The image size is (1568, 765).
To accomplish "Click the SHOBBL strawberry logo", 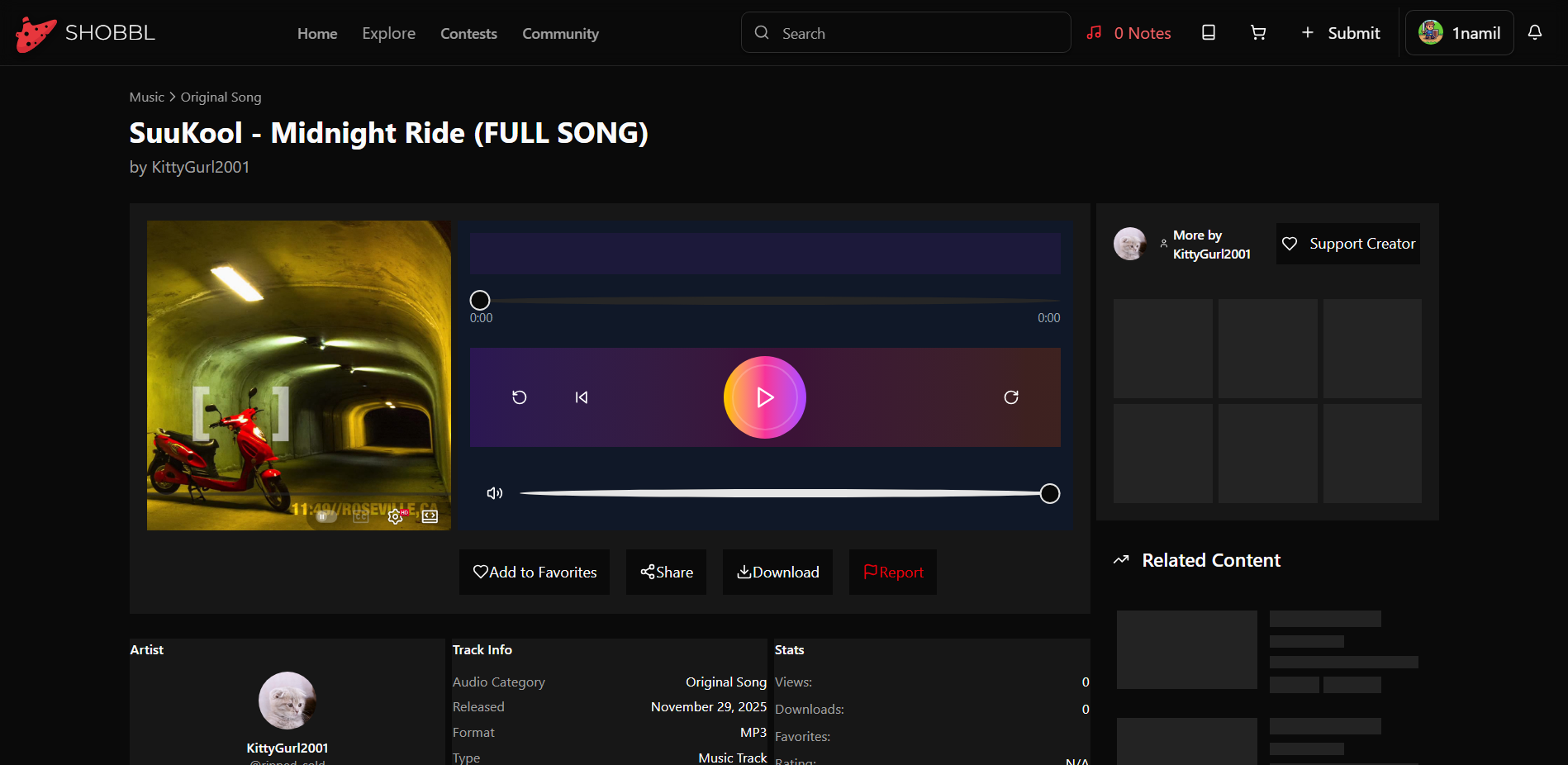I will (36, 34).
